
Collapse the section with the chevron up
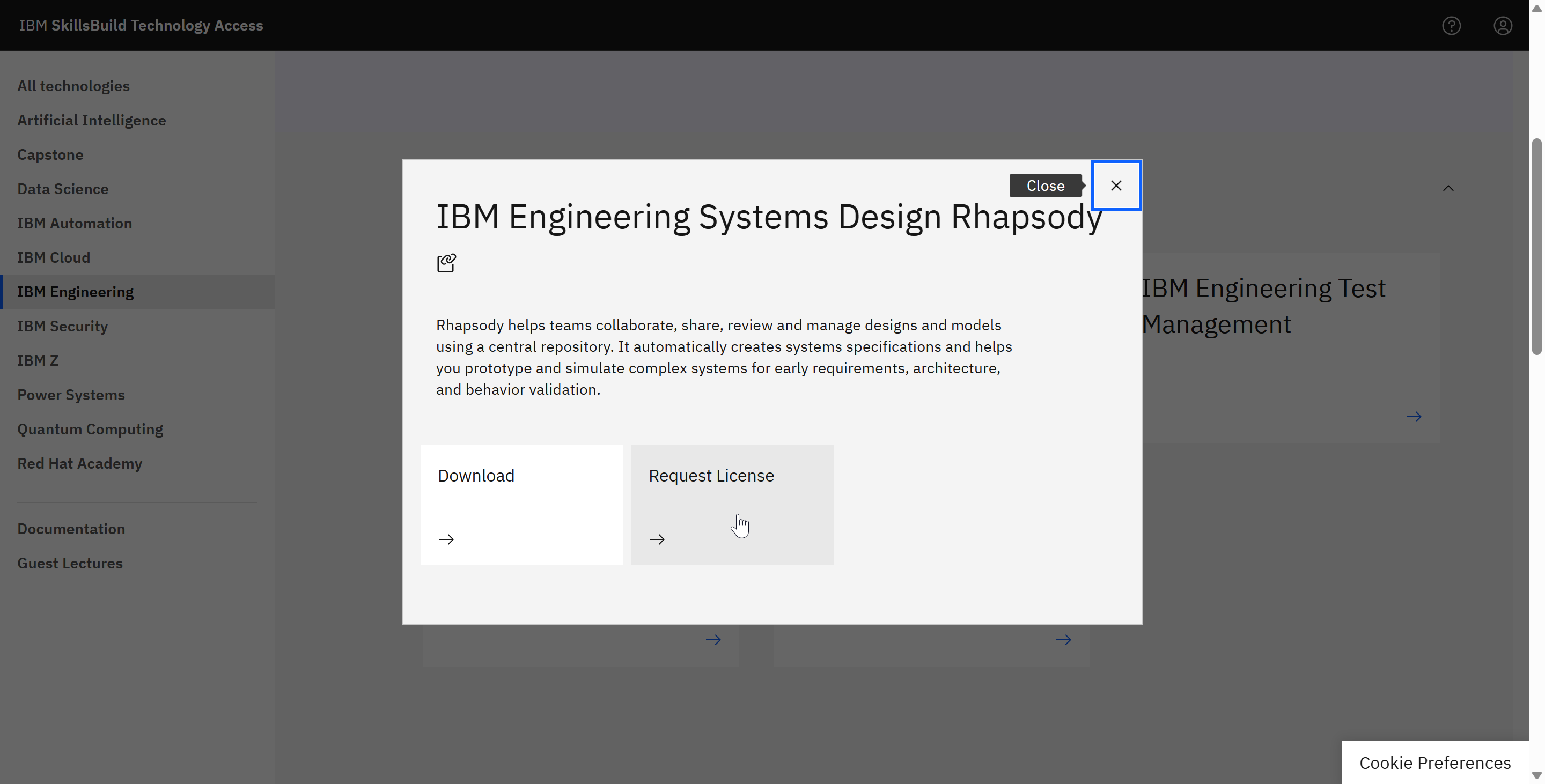[x=1448, y=188]
